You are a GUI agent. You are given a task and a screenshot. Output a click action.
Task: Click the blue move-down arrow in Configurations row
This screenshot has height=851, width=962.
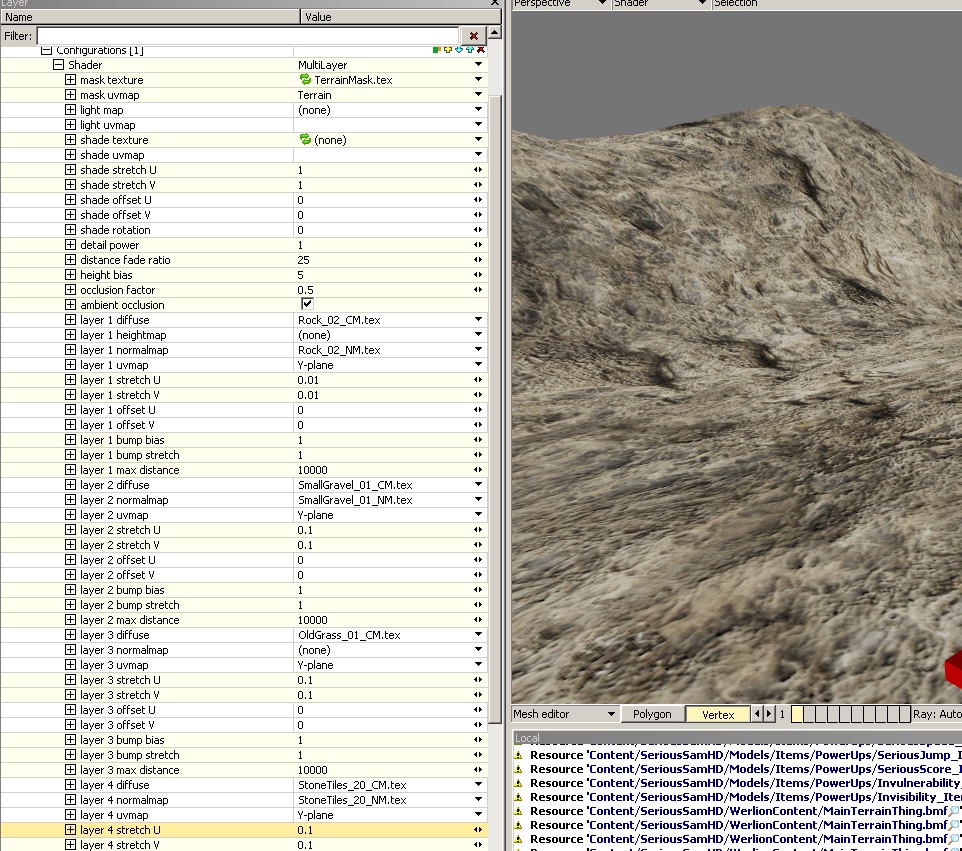pyautogui.click(x=458, y=50)
